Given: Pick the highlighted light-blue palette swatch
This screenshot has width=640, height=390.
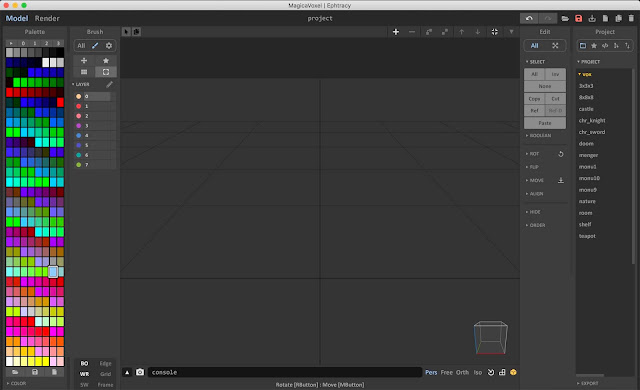Looking at the screenshot, I should coord(53,272).
